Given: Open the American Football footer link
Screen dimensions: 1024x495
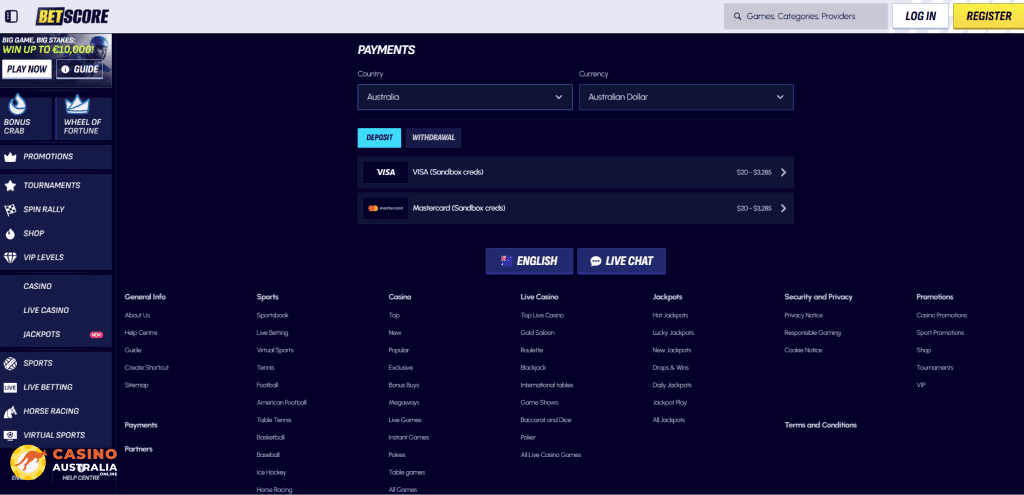Looking at the screenshot, I should click(281, 403).
